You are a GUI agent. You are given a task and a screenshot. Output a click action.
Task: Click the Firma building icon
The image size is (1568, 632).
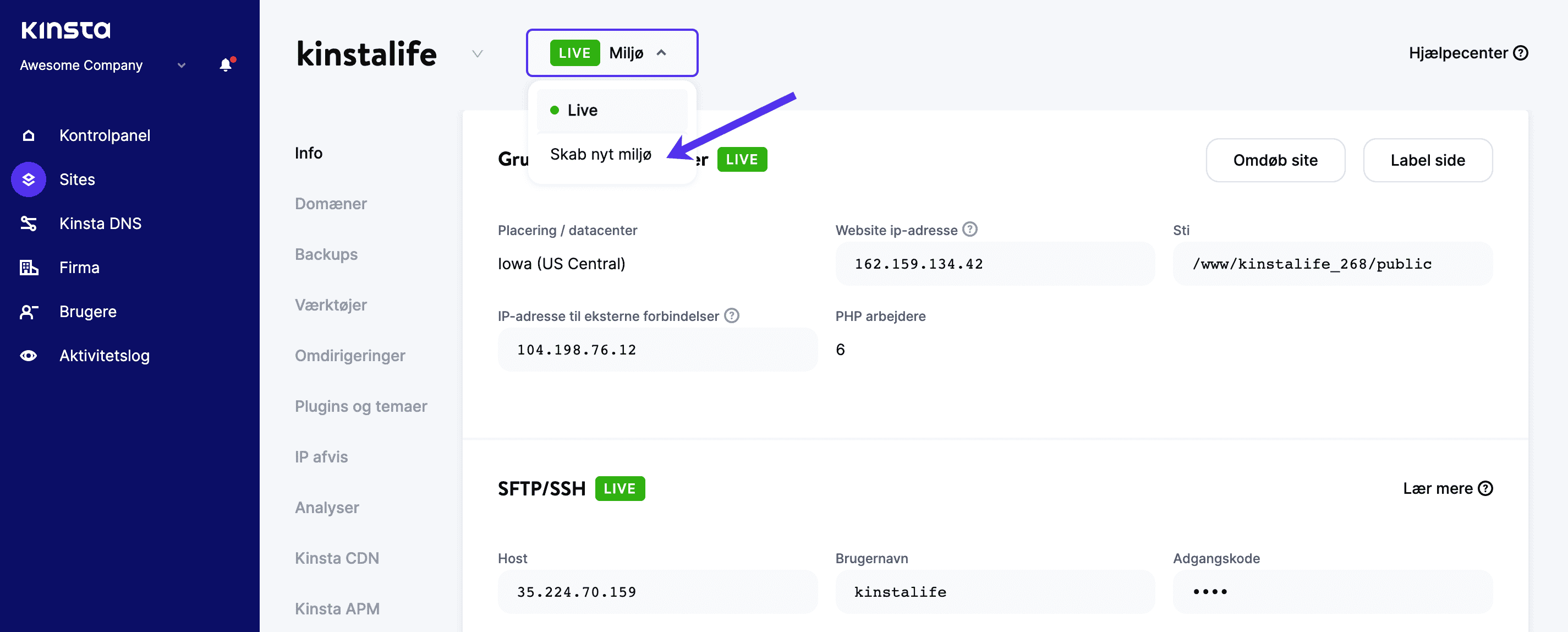point(28,268)
